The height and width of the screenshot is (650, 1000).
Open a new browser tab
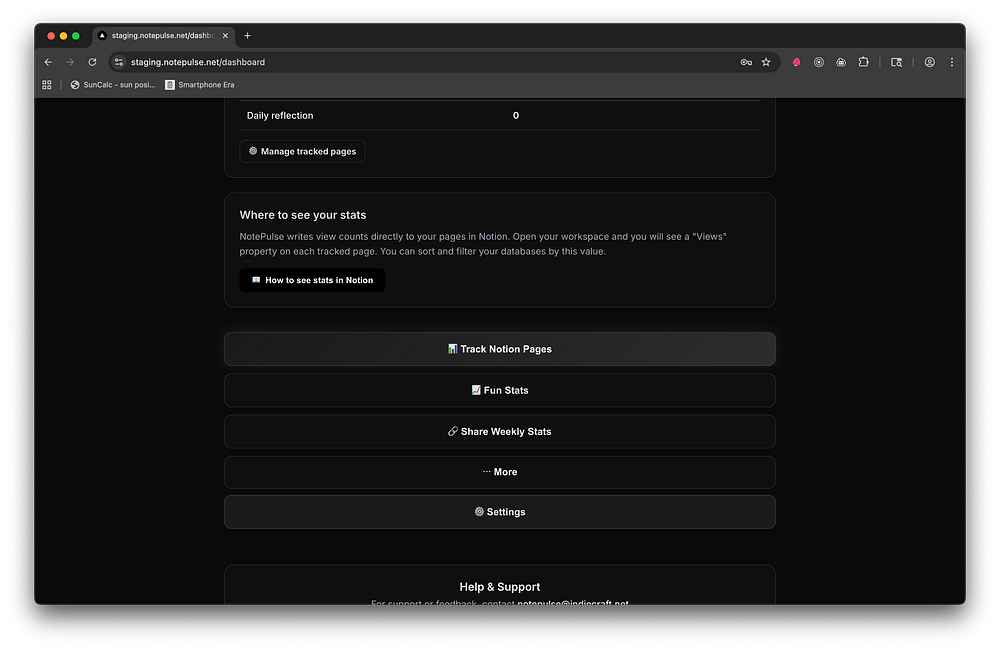click(247, 36)
